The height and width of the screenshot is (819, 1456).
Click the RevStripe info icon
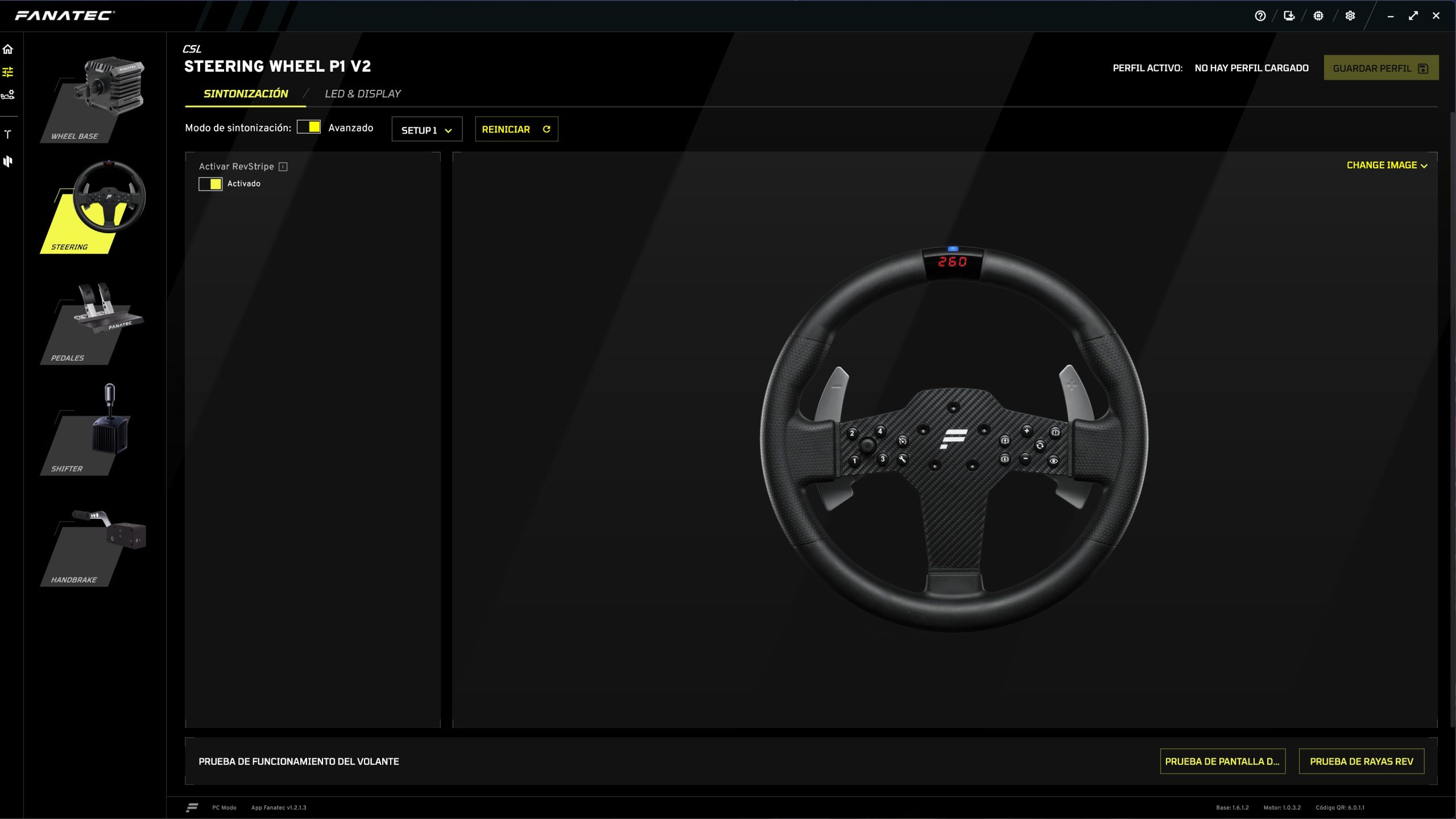pyautogui.click(x=283, y=167)
